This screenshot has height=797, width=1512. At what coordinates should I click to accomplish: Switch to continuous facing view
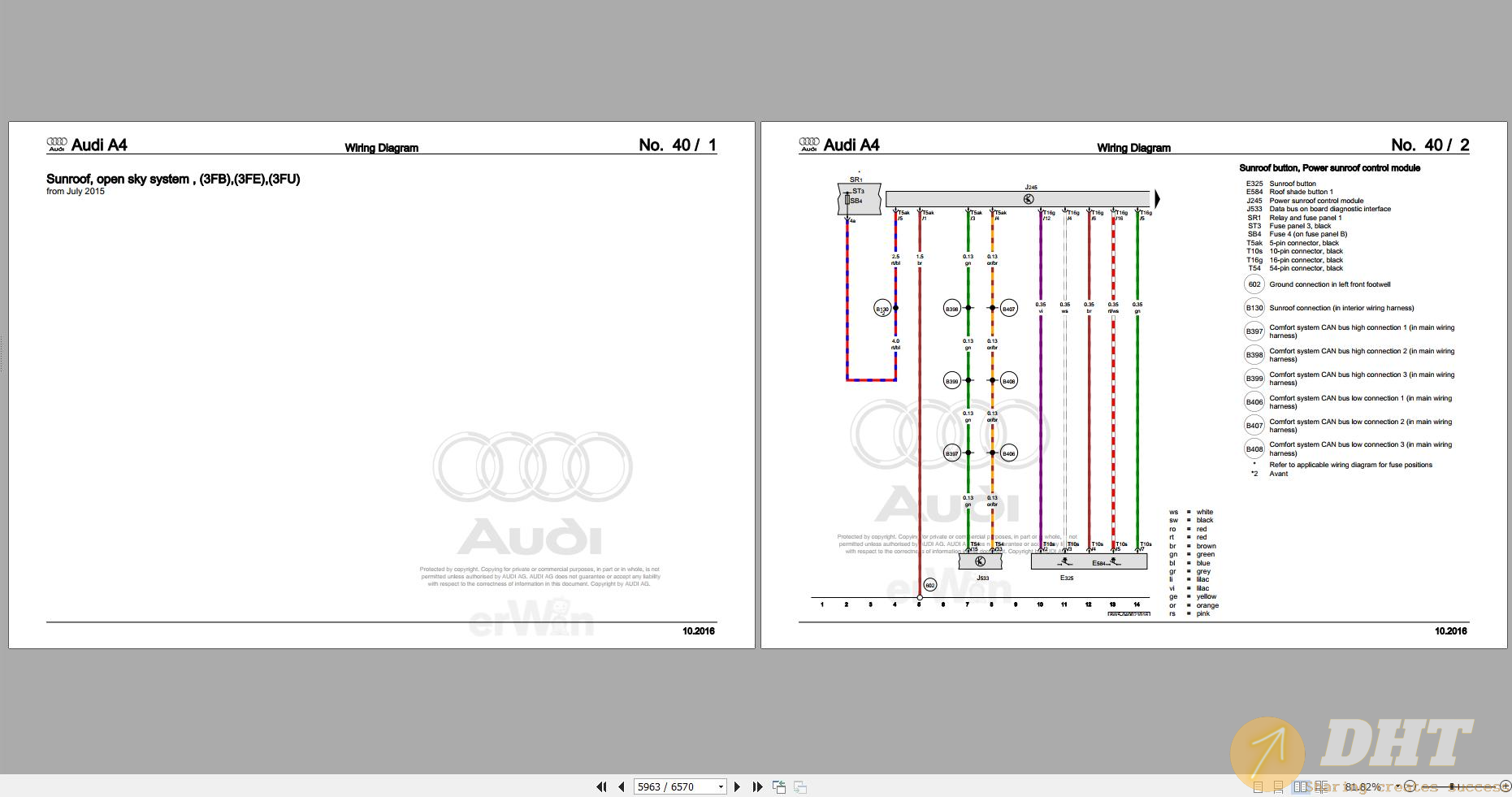click(1321, 787)
